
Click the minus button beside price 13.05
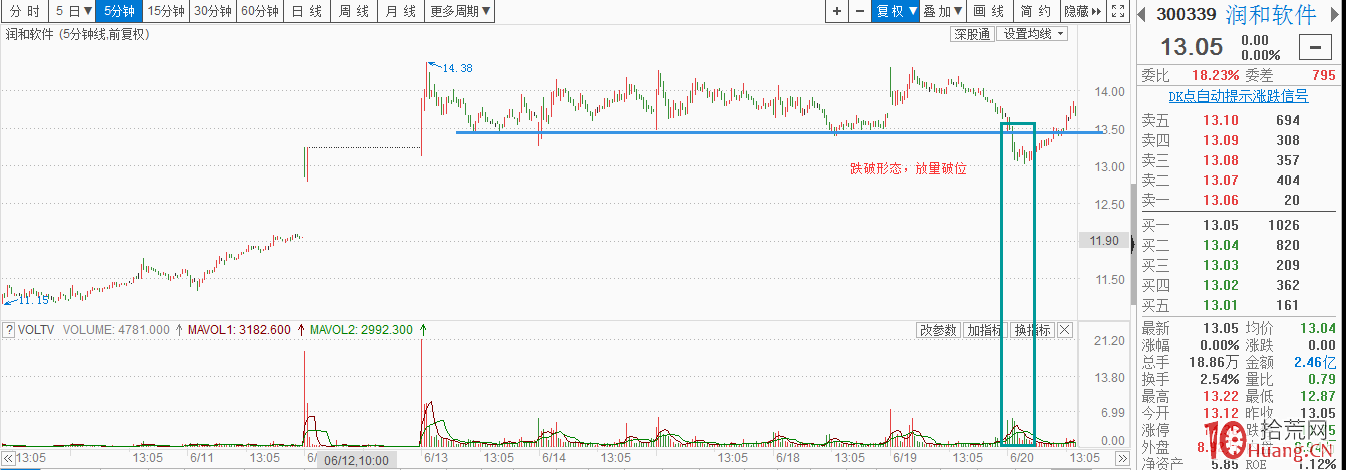point(1316,47)
